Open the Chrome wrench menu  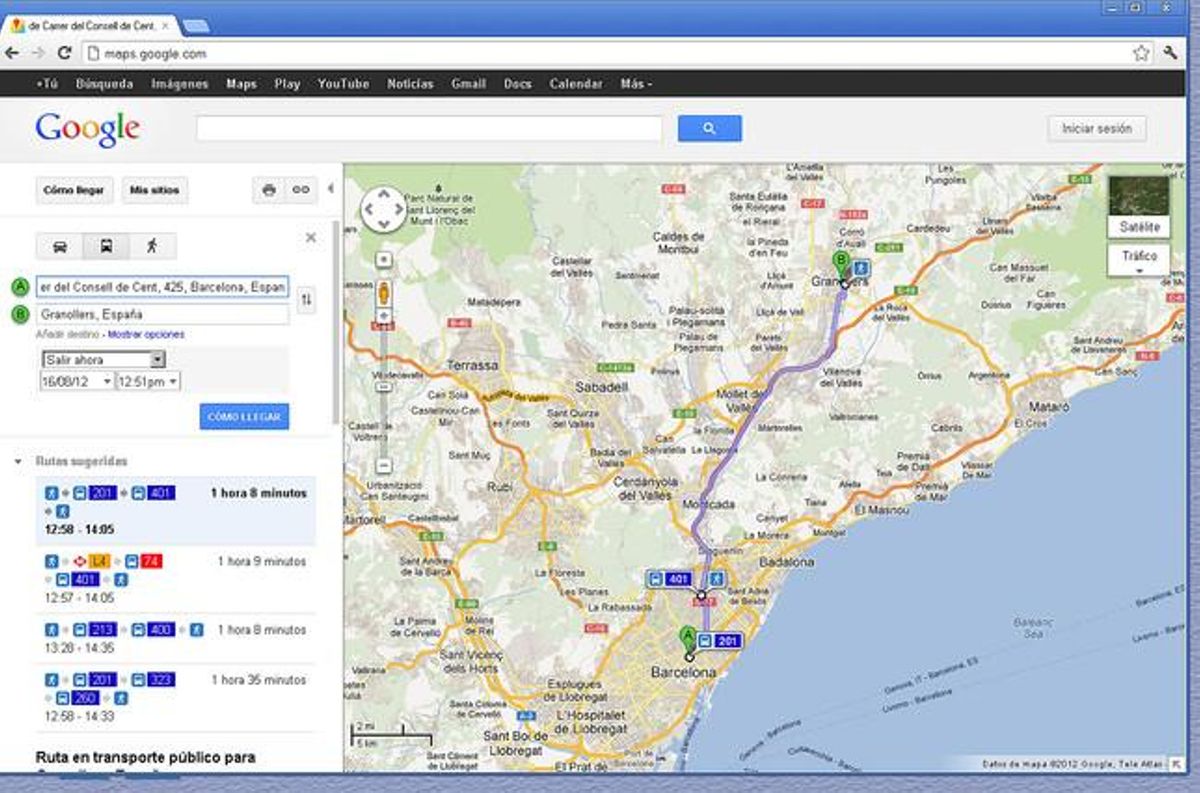coord(1170,53)
